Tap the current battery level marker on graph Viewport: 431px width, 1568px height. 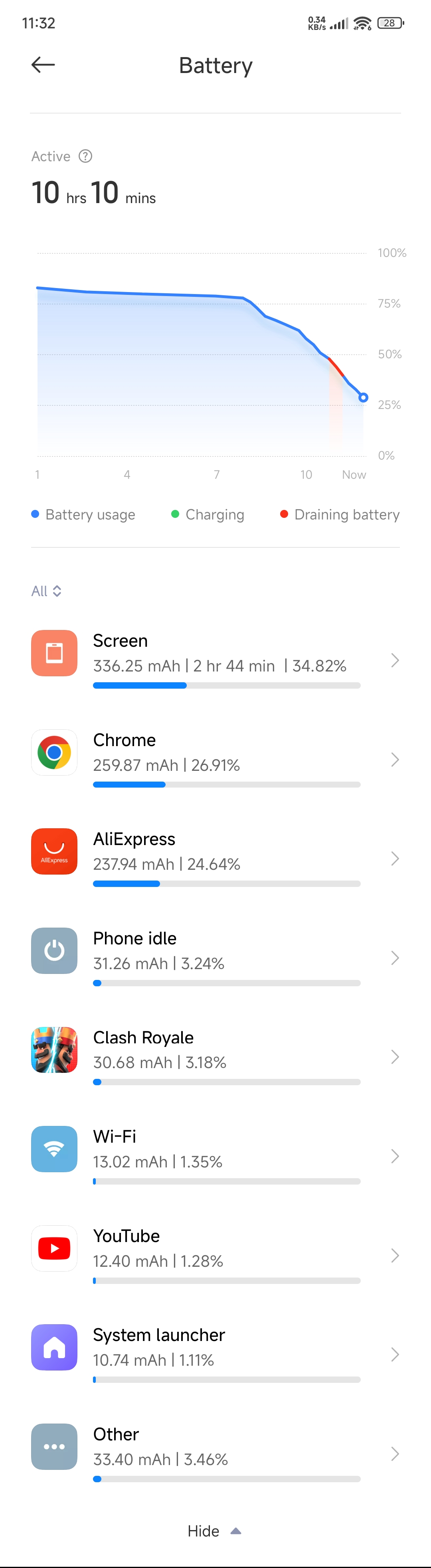(x=364, y=397)
